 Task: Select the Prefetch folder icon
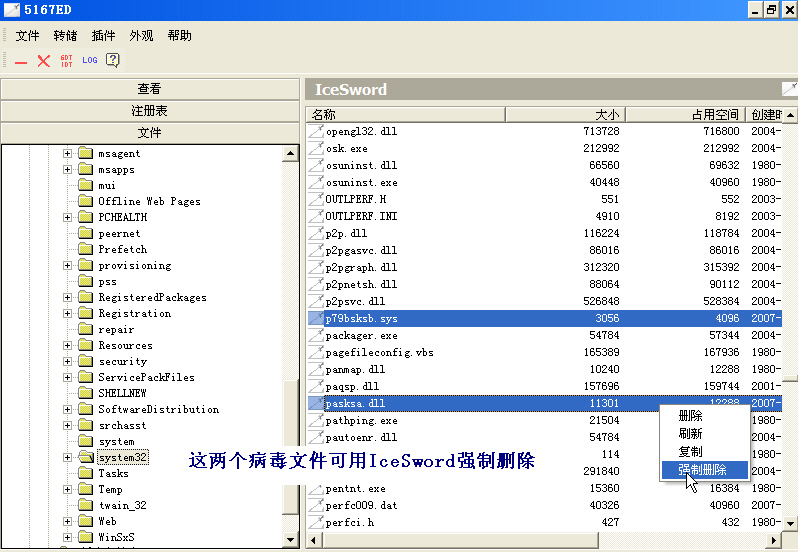tap(86, 249)
